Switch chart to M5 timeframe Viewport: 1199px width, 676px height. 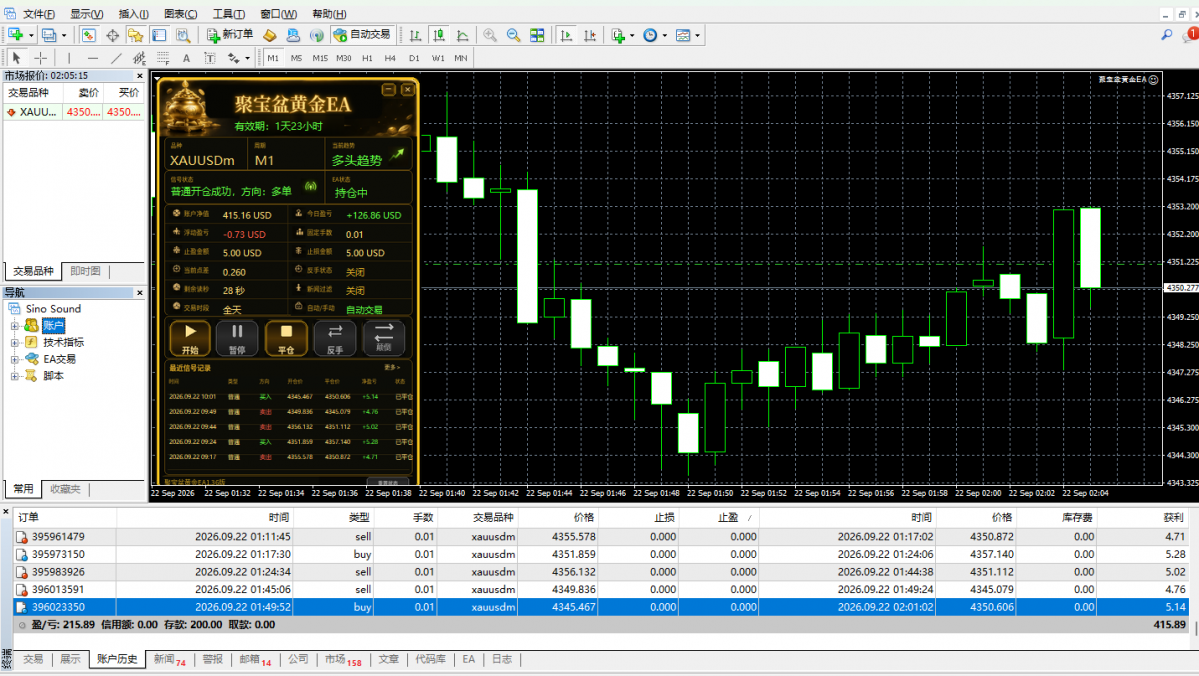(296, 58)
